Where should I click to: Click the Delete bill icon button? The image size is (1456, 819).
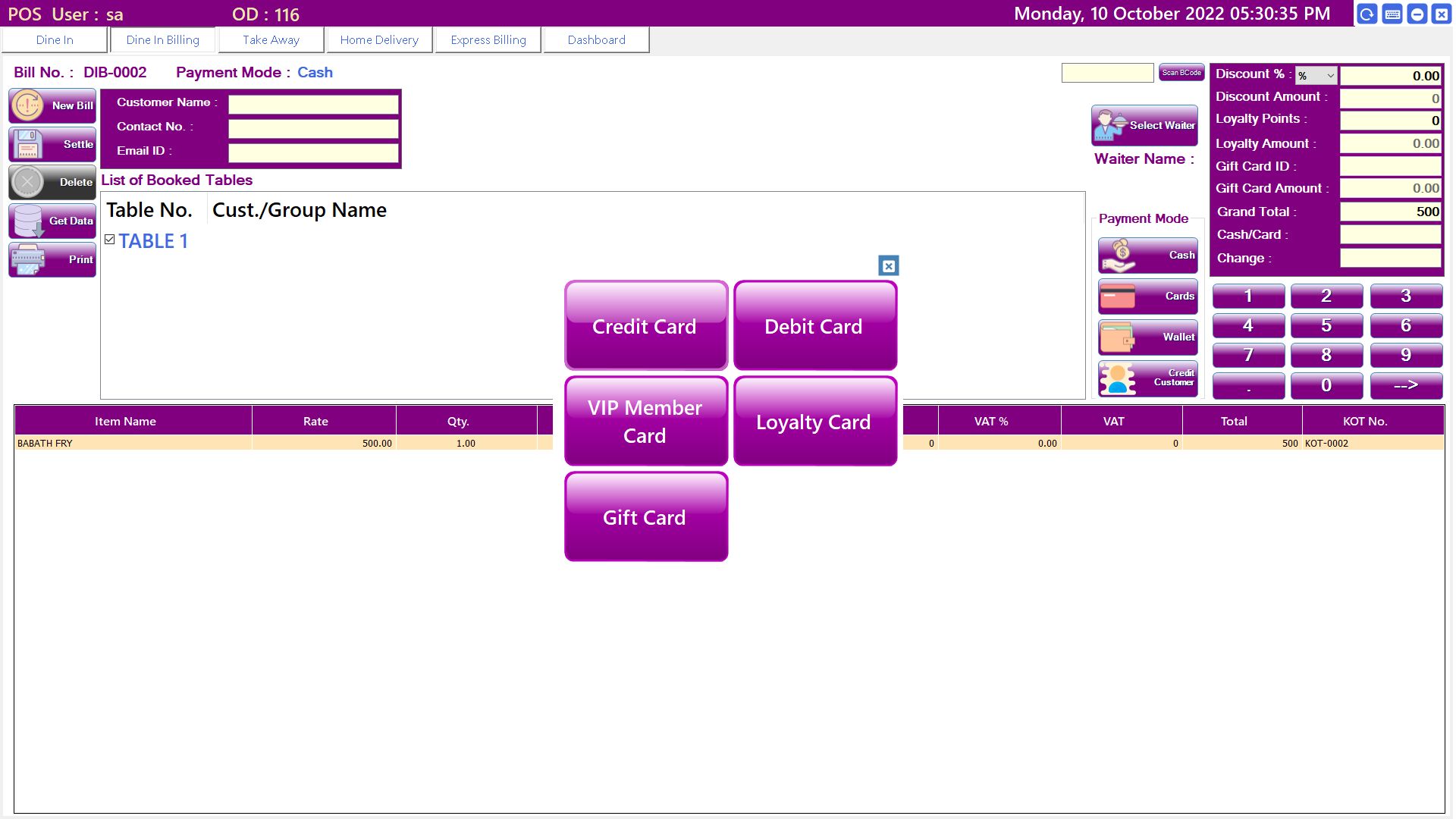pos(52,182)
